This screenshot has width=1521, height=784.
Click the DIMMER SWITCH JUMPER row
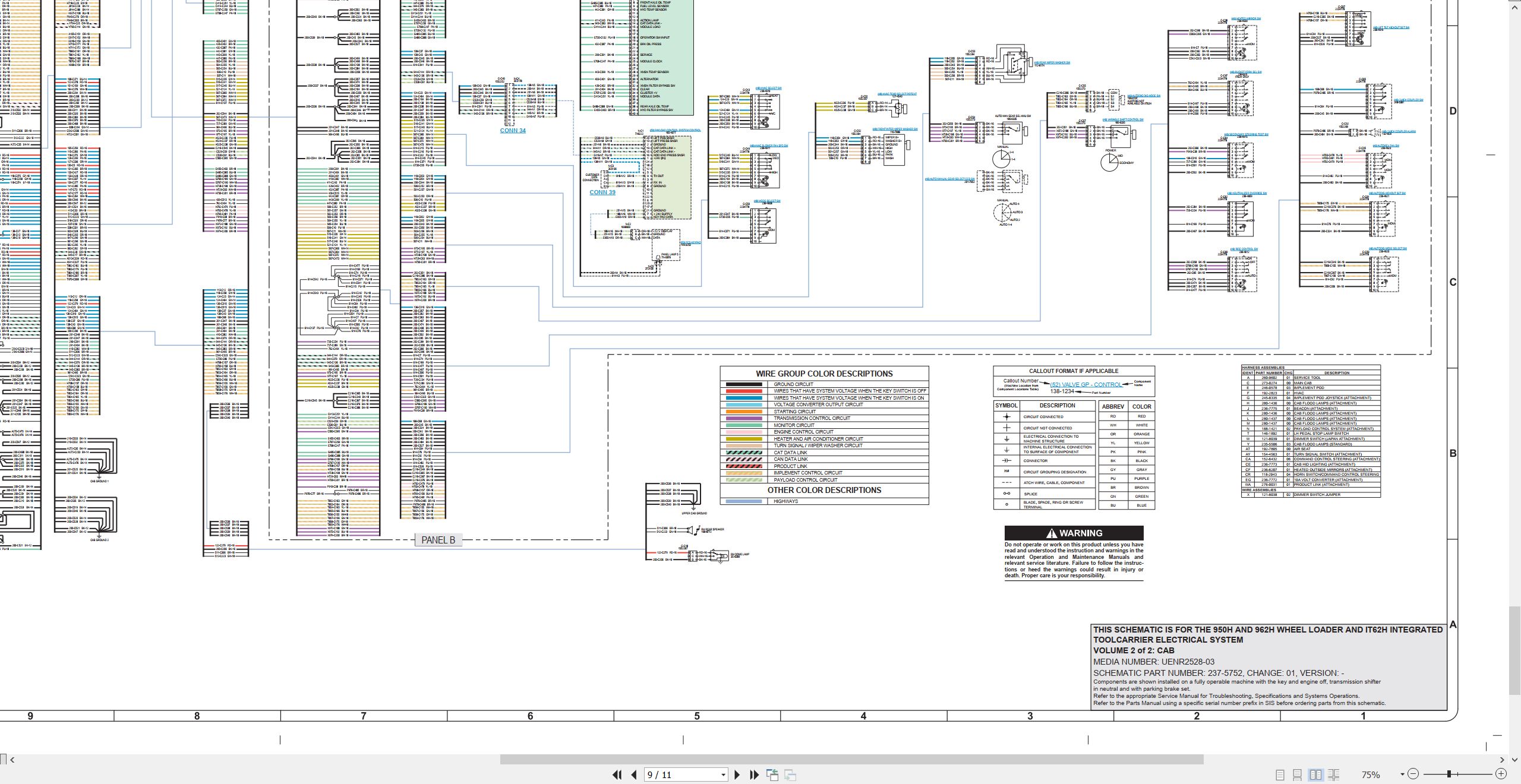point(1311,495)
